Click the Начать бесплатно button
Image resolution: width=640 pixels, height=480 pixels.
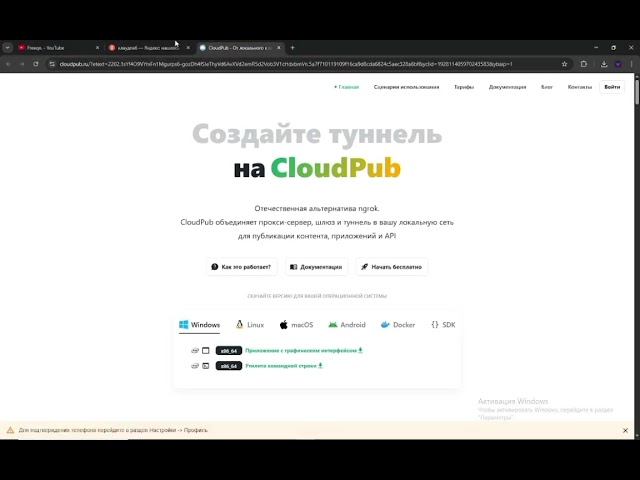(x=392, y=267)
